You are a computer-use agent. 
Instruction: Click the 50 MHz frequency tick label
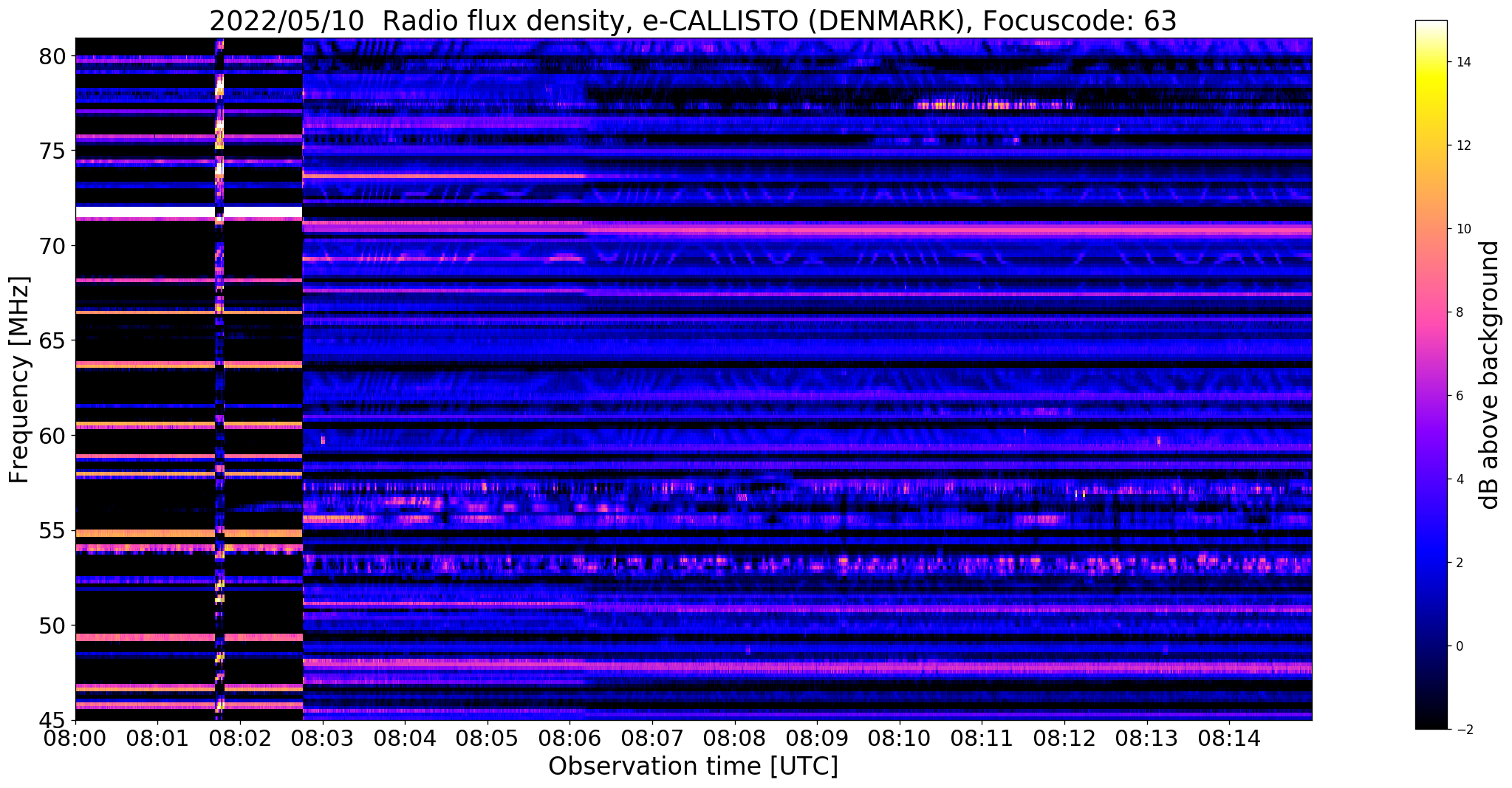point(53,626)
